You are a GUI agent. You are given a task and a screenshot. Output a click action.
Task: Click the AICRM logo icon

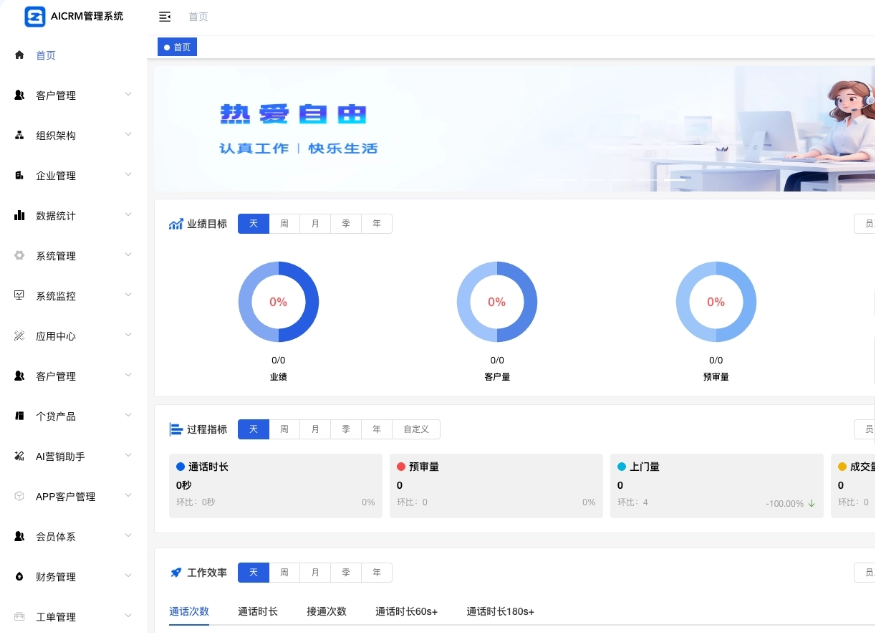(x=35, y=16)
